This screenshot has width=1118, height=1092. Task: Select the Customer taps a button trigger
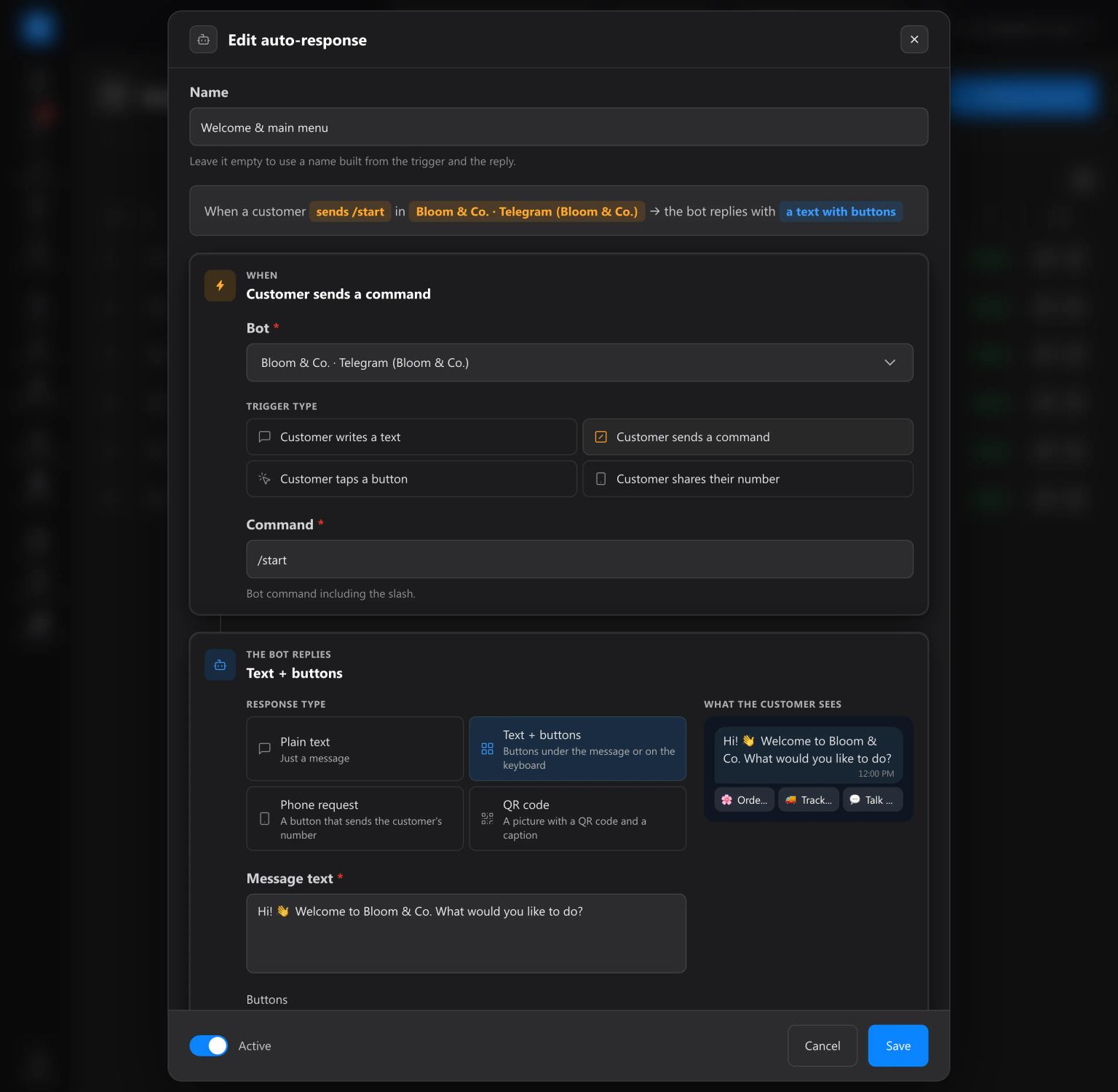tap(411, 479)
